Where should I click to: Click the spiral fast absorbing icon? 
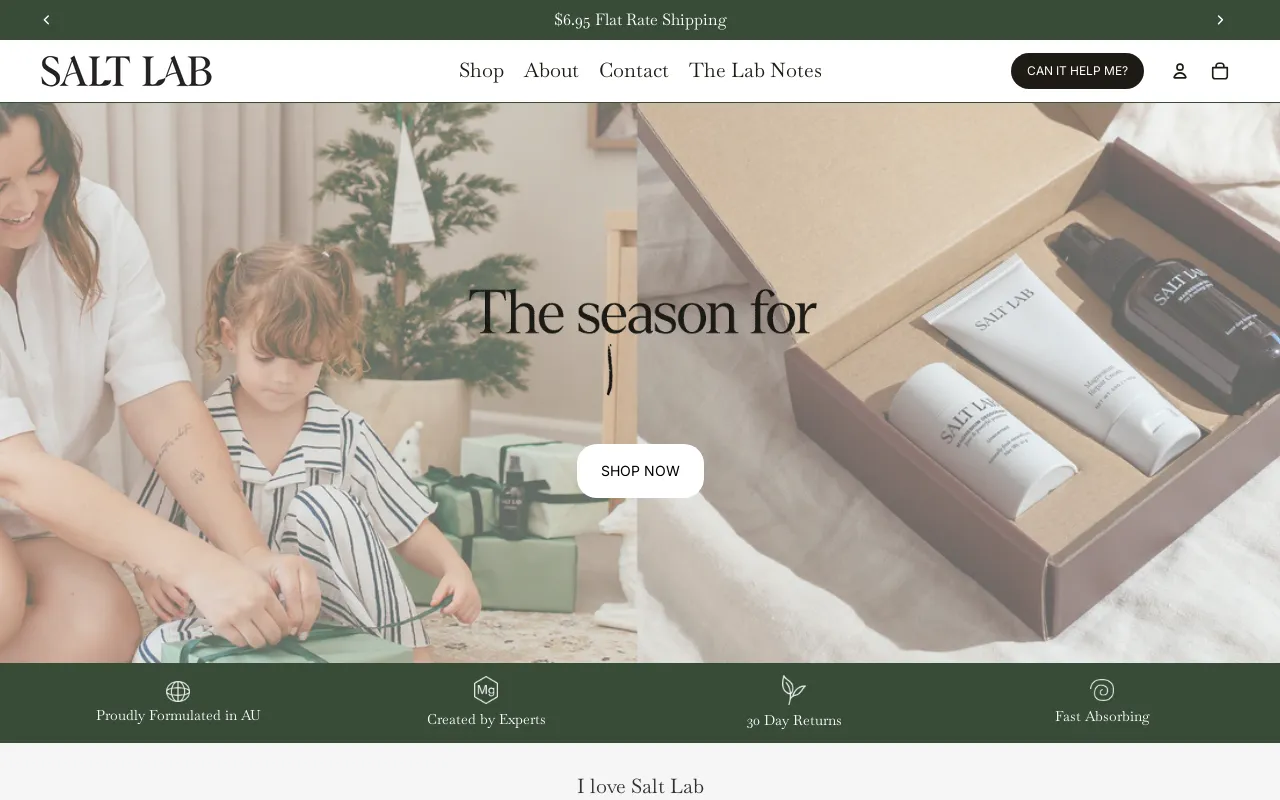pos(1102,690)
